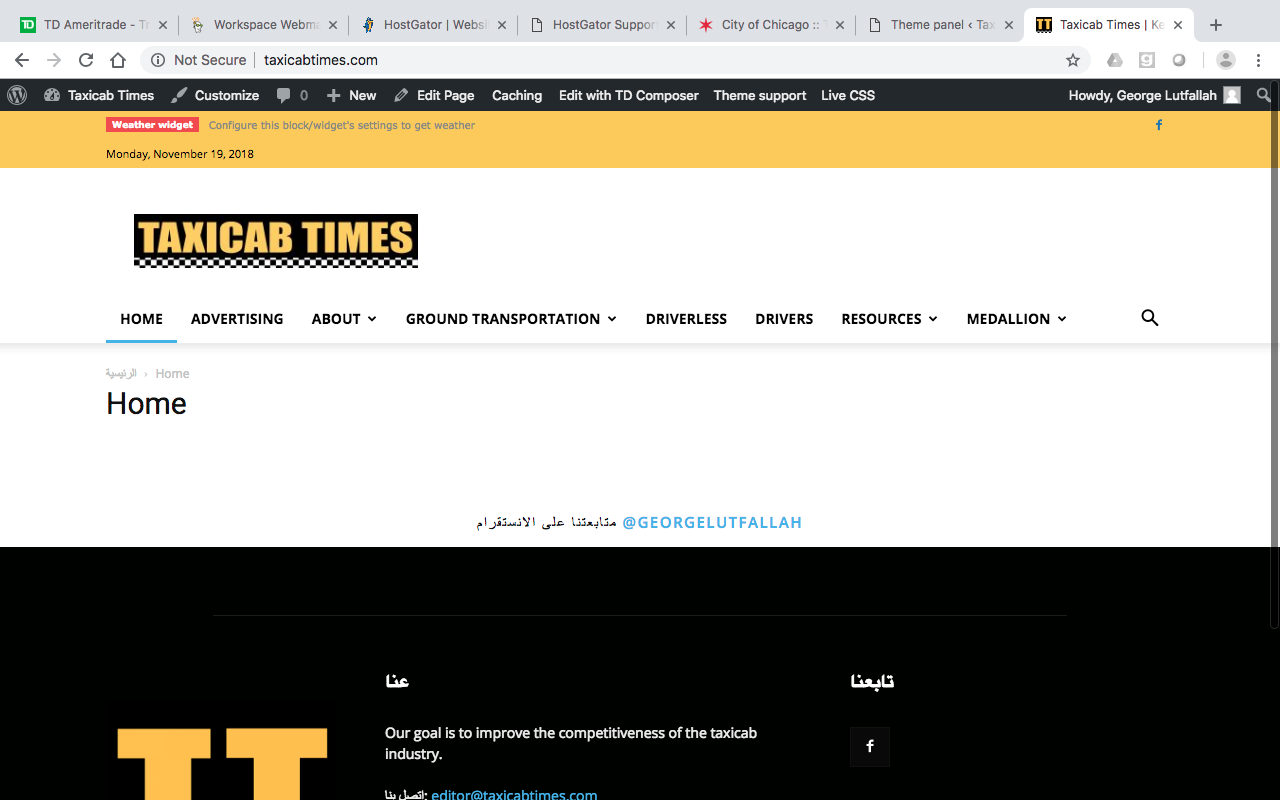Screen dimensions: 1280x800
Task: Switch to the City of Chicago tab
Action: pyautogui.click(x=771, y=25)
